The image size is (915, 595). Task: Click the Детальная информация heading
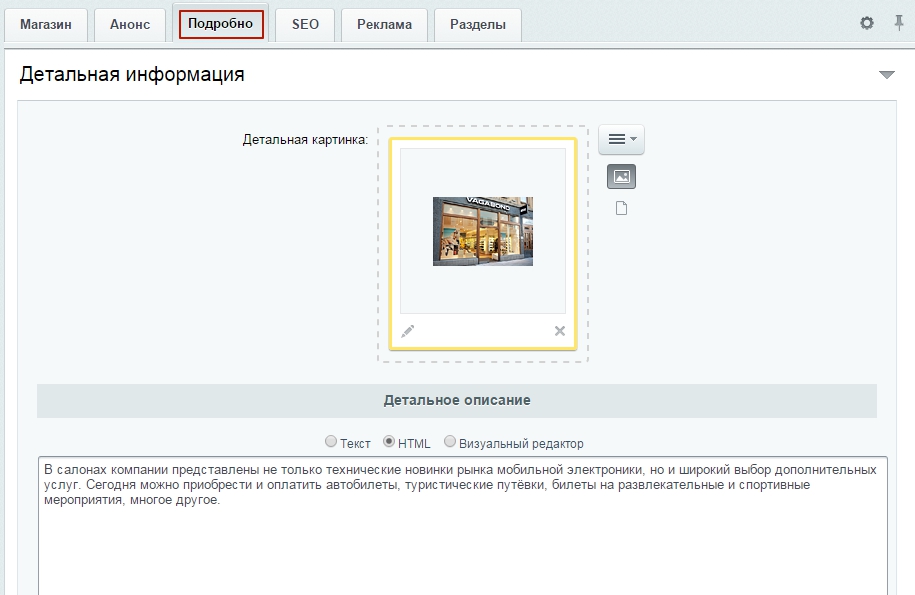[x=132, y=75]
